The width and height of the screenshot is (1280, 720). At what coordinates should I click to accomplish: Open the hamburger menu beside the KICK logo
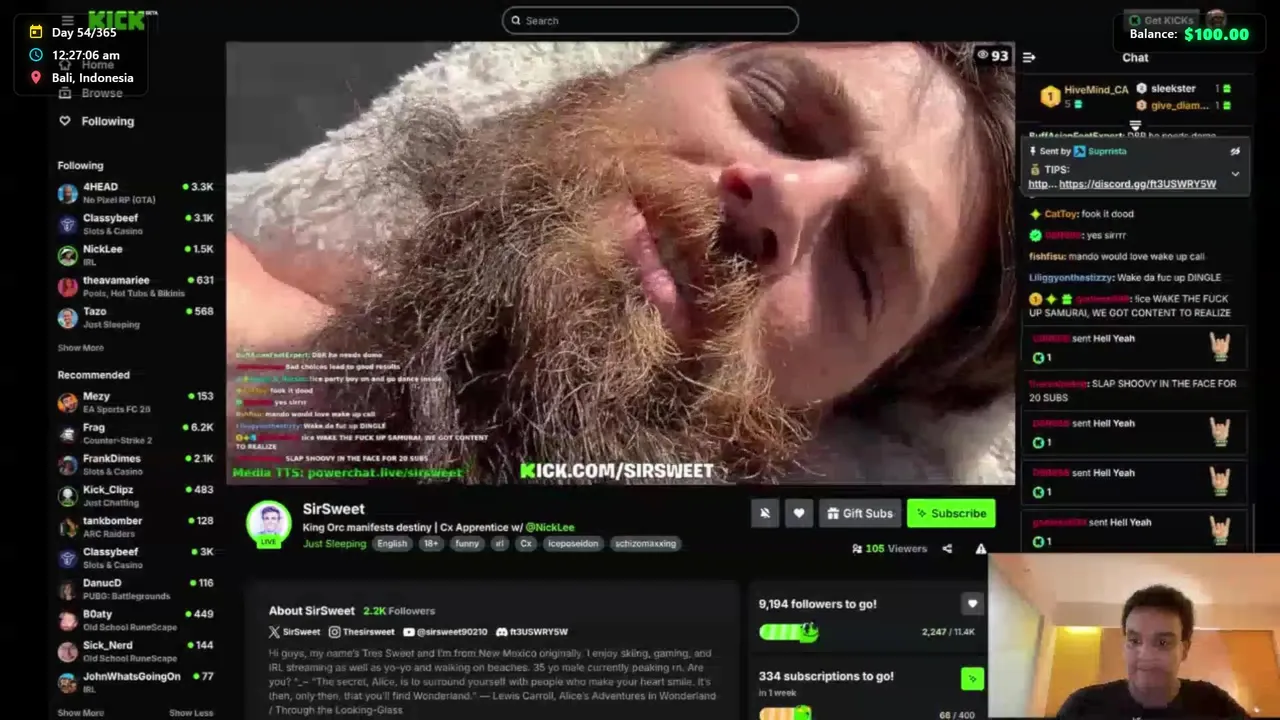[x=68, y=20]
